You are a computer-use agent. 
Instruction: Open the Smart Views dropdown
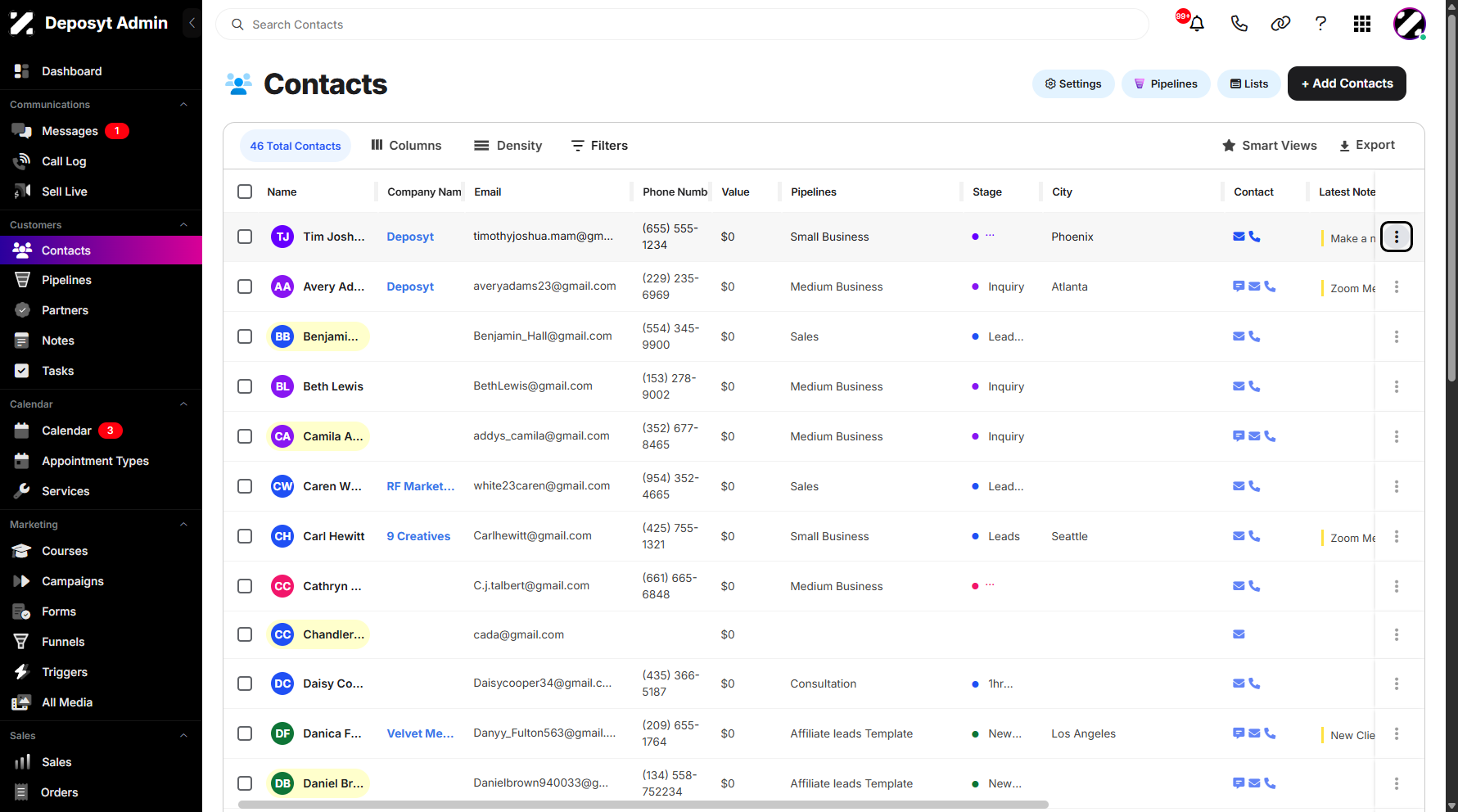tap(1270, 146)
